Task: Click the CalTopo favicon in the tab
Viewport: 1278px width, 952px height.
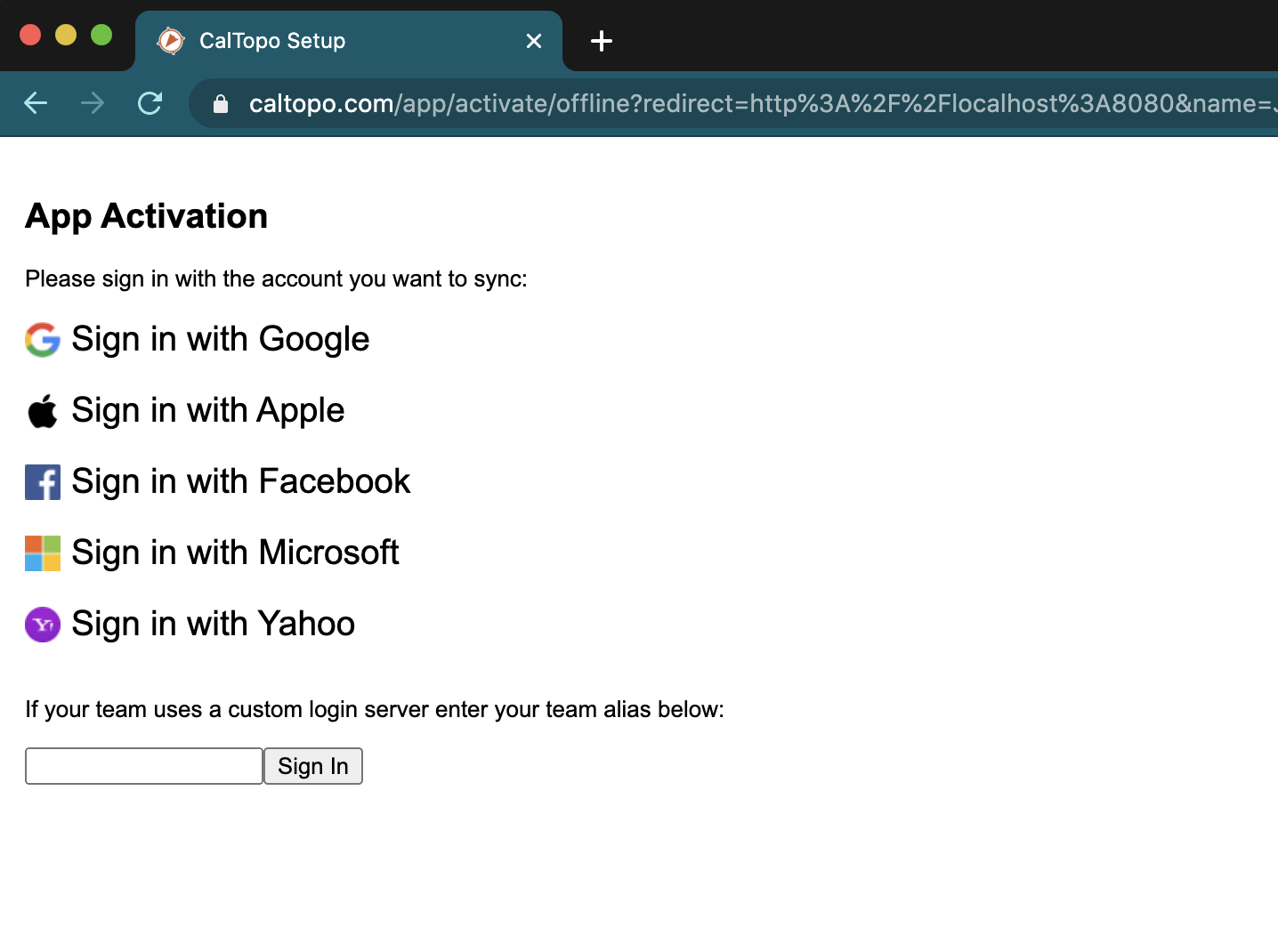Action: [171, 41]
